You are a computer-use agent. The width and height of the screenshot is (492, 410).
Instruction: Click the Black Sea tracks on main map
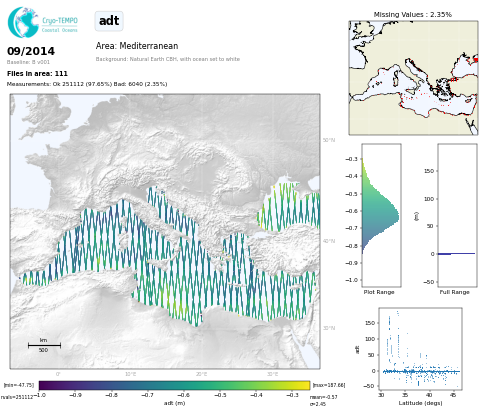coord(289,207)
